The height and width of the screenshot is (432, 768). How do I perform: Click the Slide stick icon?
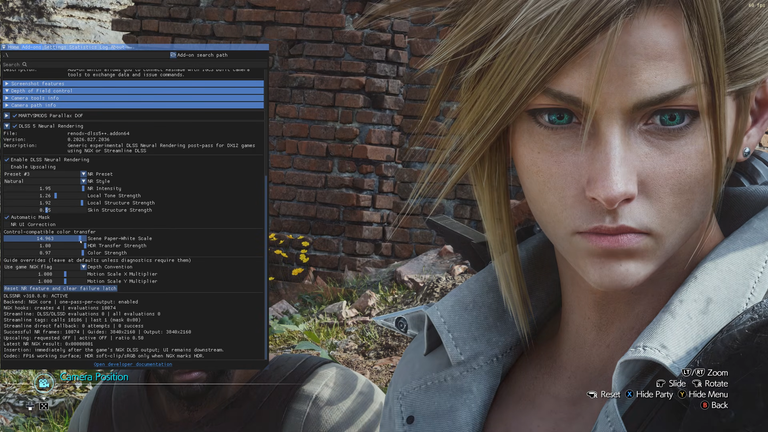click(x=661, y=384)
